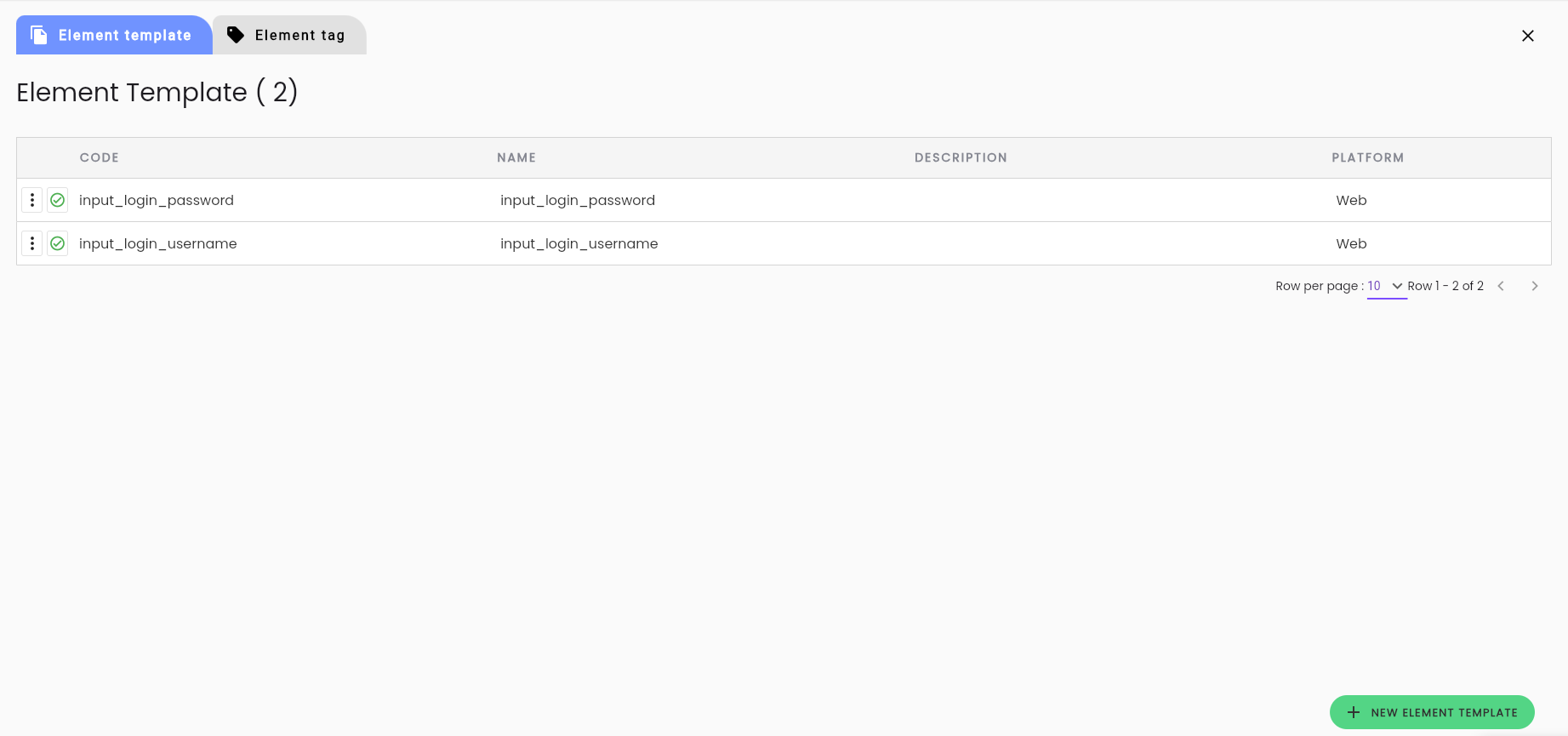Click the green check icon on input_login_password

coord(58,200)
